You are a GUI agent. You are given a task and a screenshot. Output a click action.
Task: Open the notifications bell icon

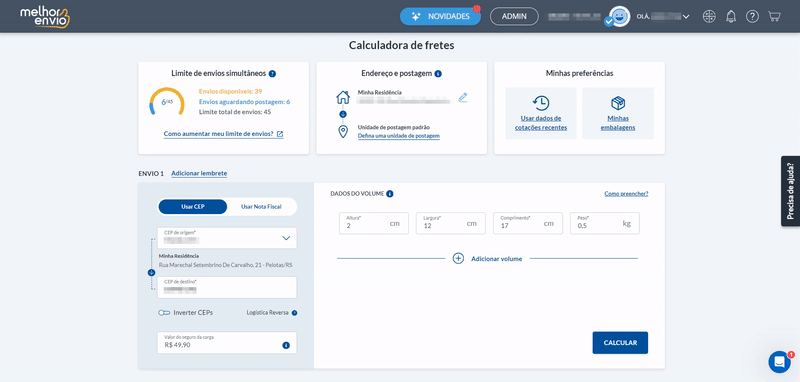pos(731,16)
